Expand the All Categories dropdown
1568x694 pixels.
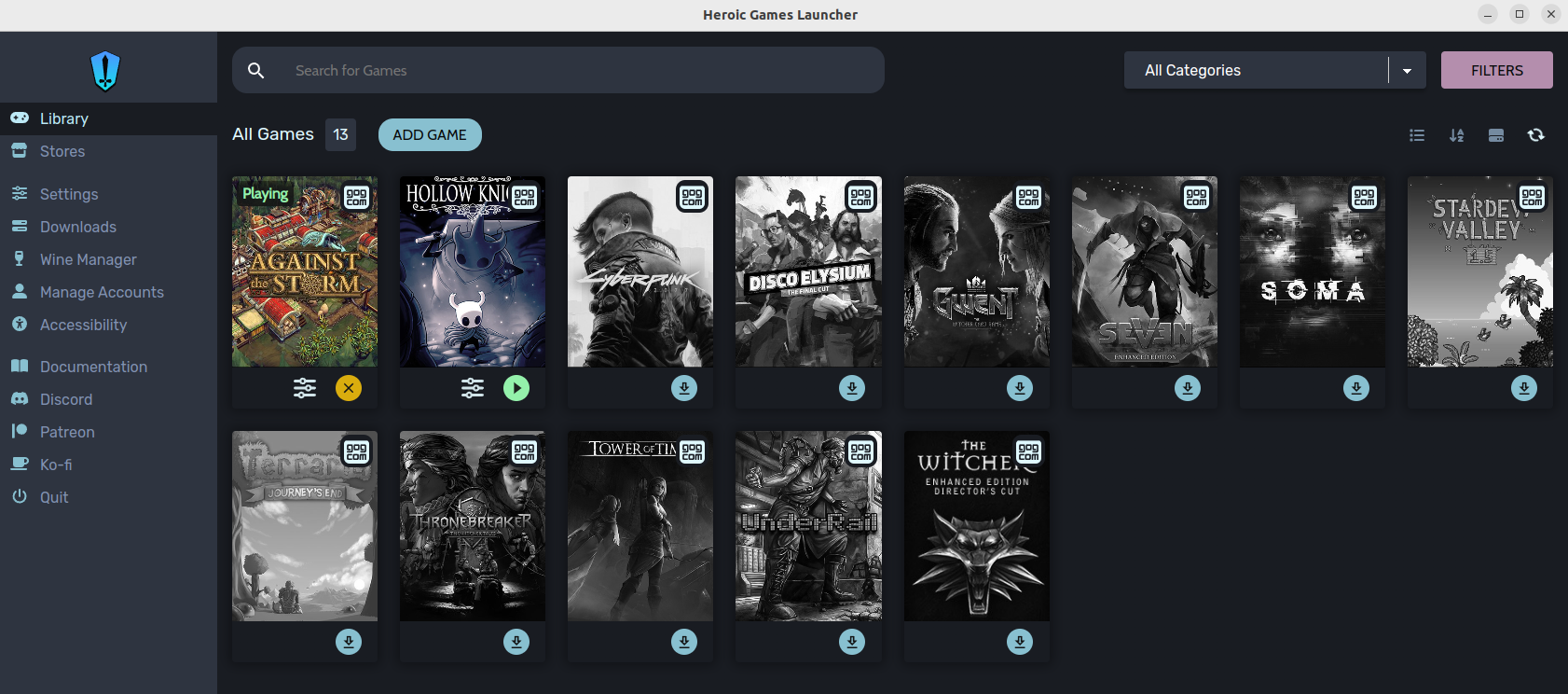(x=1274, y=70)
